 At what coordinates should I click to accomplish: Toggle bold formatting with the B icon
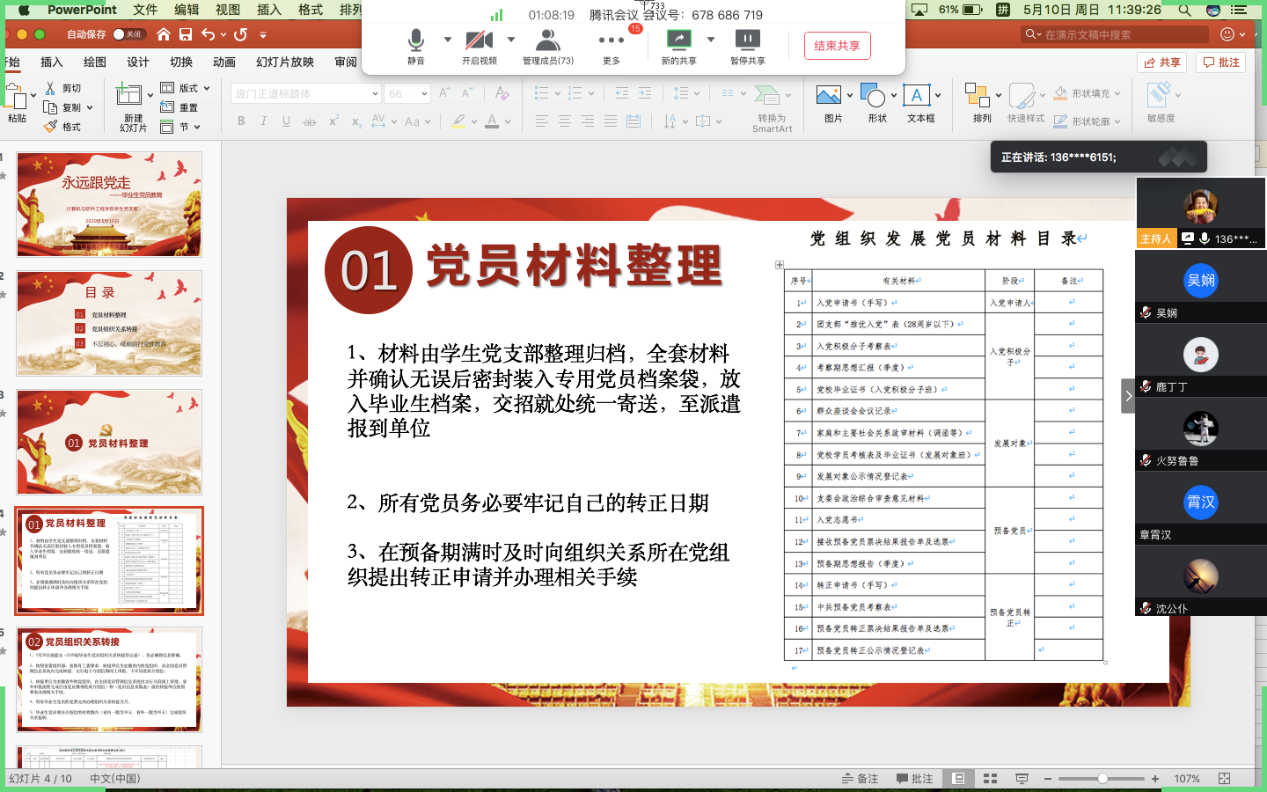click(x=240, y=119)
